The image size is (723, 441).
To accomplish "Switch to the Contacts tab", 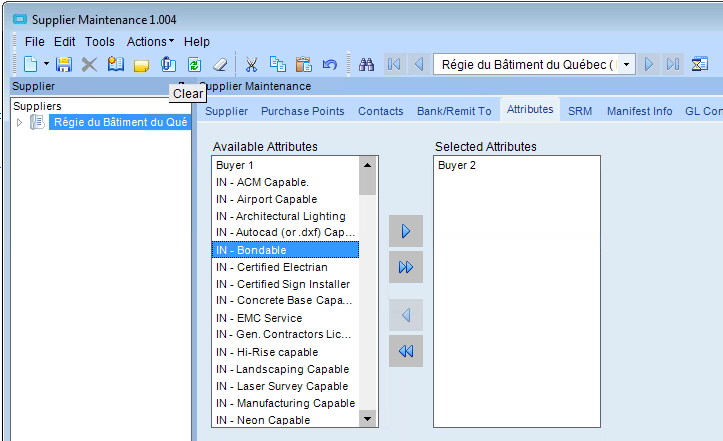I will [x=380, y=111].
